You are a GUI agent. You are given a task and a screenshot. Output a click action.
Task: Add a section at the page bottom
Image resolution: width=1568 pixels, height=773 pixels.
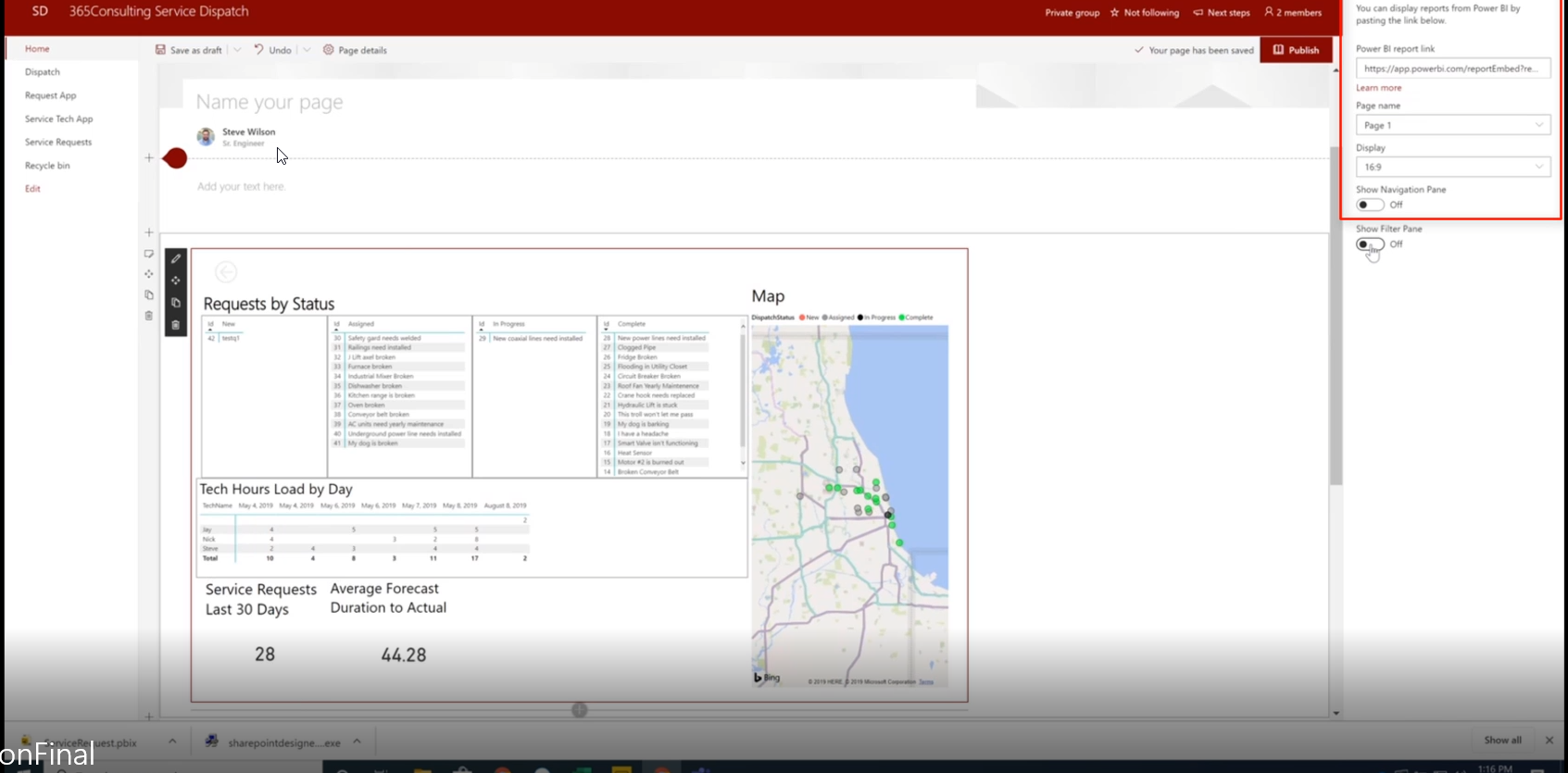pos(149,717)
